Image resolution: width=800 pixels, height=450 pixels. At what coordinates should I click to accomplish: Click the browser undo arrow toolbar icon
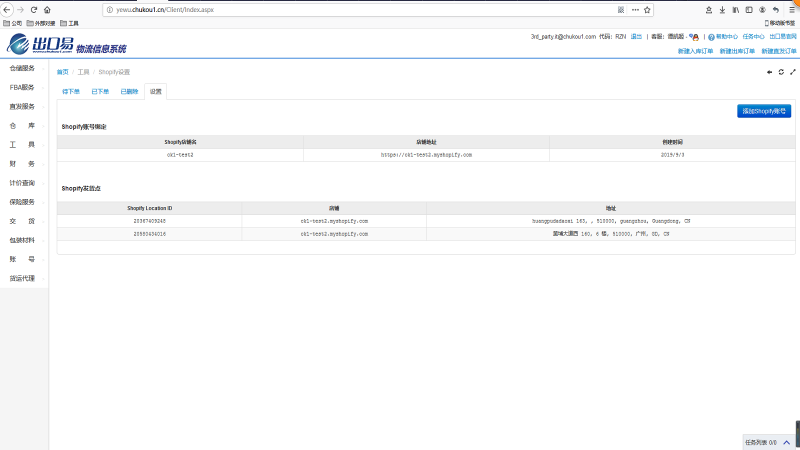(x=776, y=10)
